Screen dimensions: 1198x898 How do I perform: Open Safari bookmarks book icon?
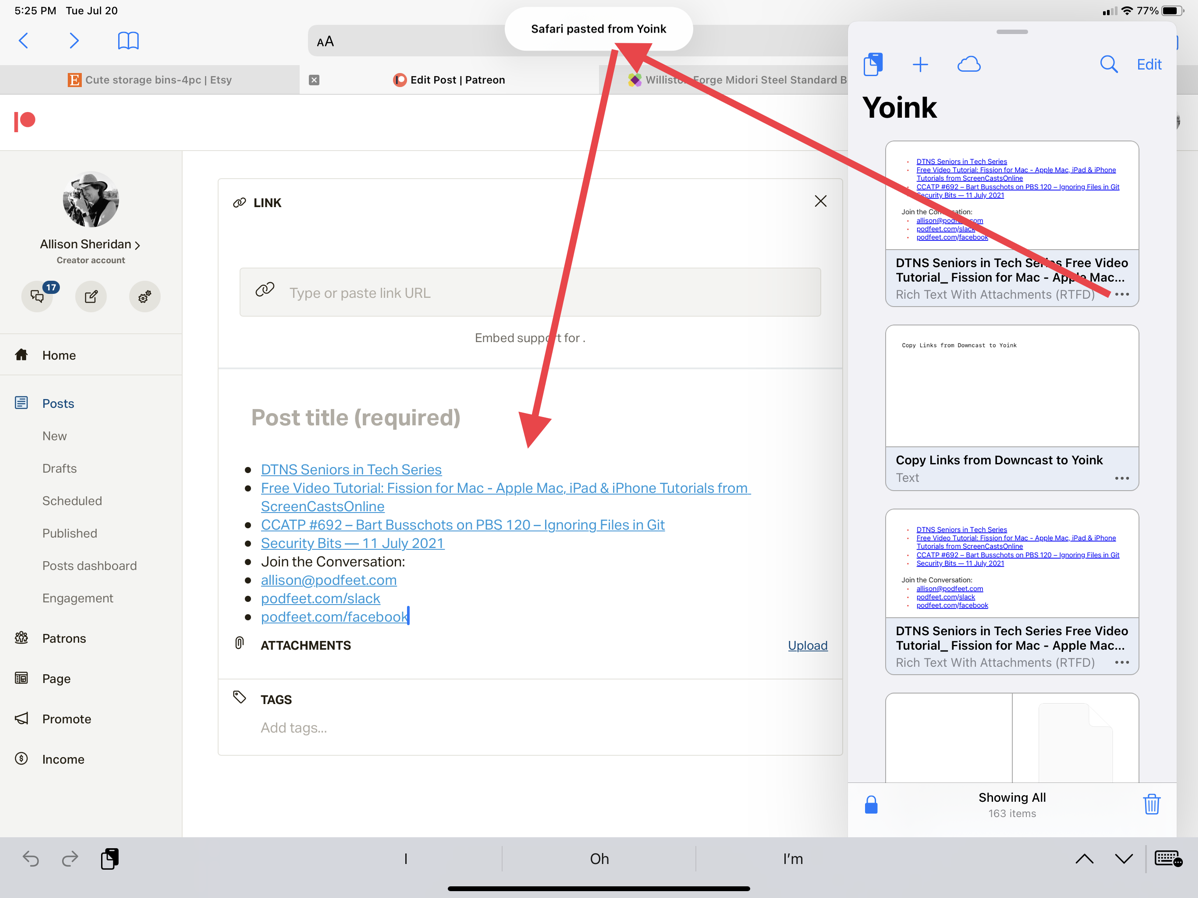[128, 41]
